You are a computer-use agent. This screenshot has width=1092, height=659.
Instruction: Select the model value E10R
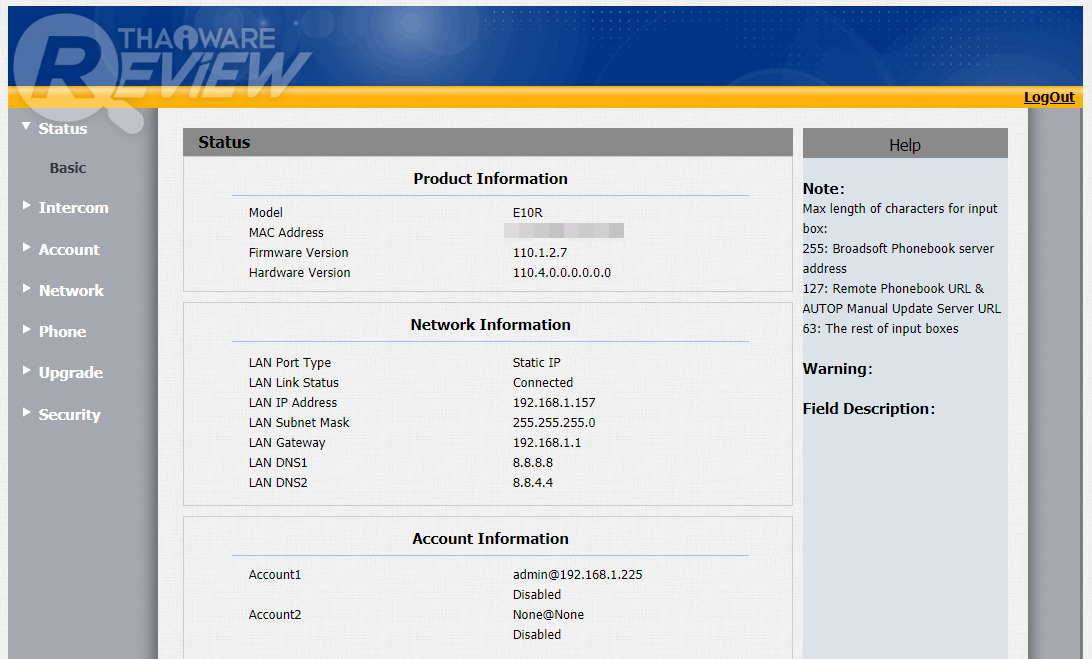point(527,212)
